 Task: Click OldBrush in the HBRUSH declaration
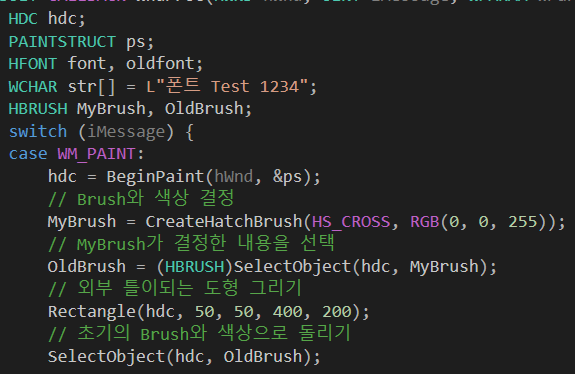point(204,109)
